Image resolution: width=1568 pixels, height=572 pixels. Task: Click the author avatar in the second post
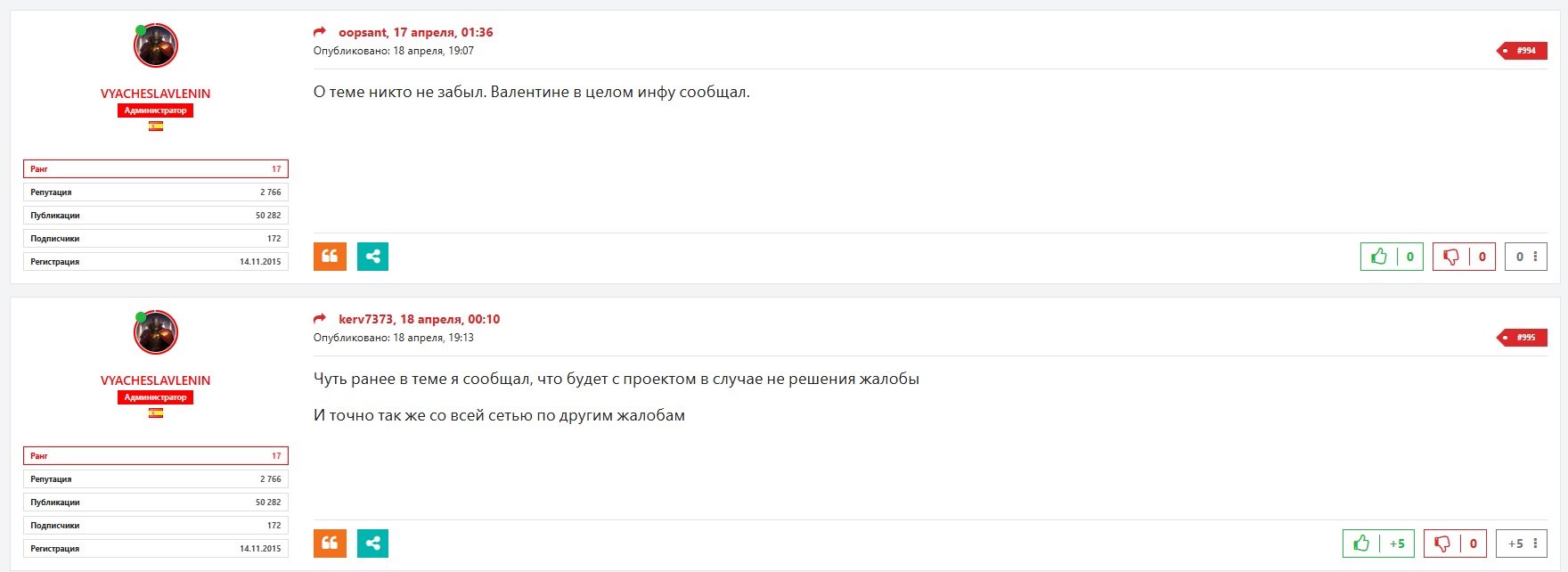[156, 332]
